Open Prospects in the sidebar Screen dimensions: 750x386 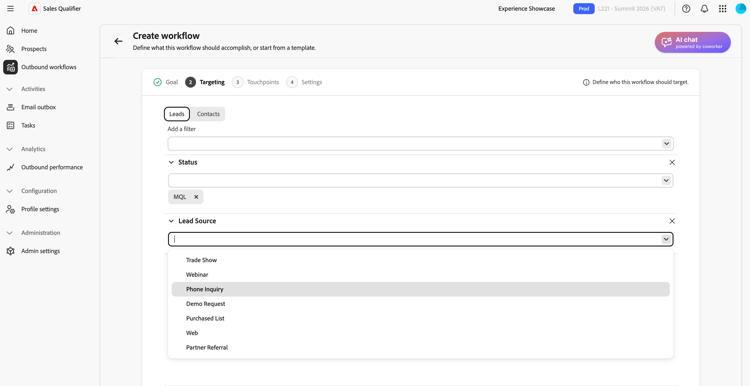click(34, 49)
